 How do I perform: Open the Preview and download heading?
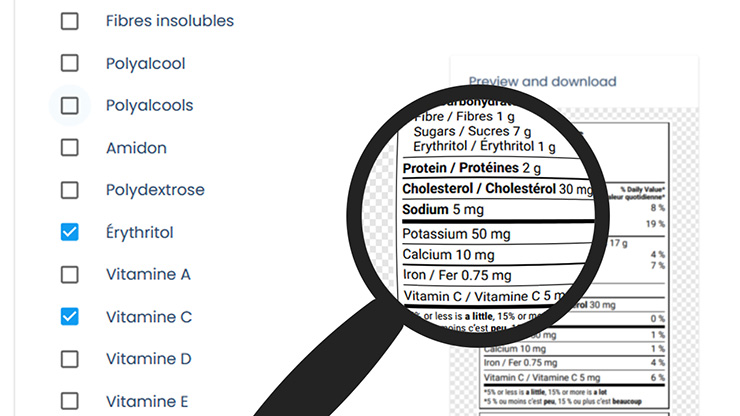pos(542,82)
